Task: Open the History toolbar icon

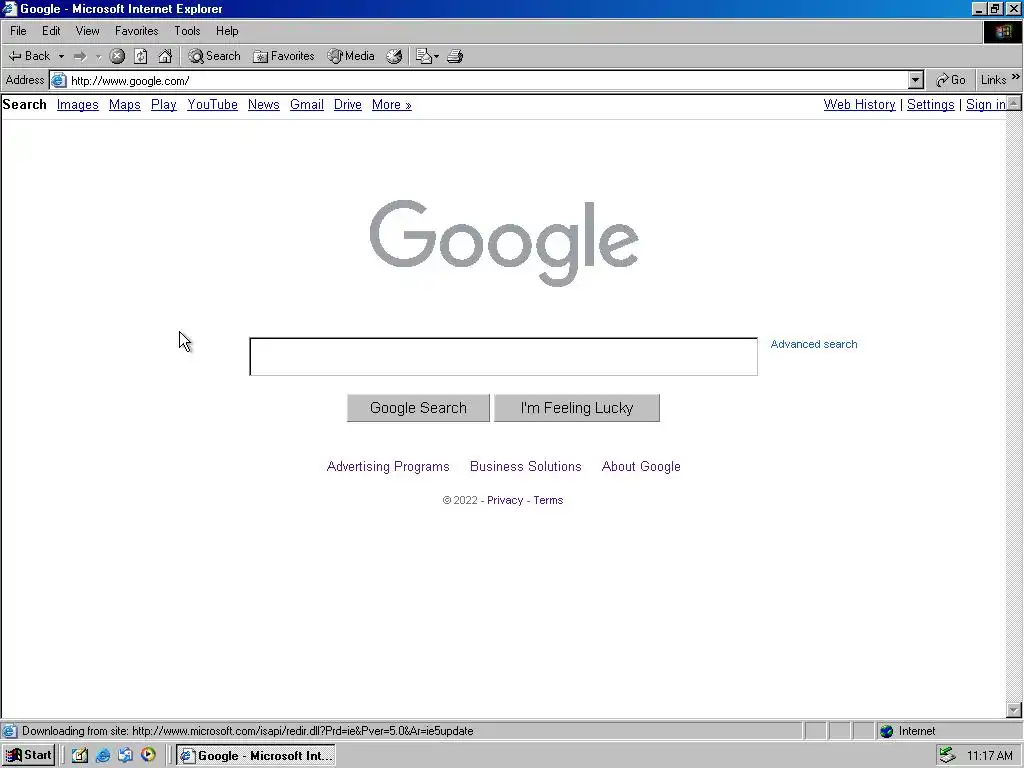Action: 394,56
